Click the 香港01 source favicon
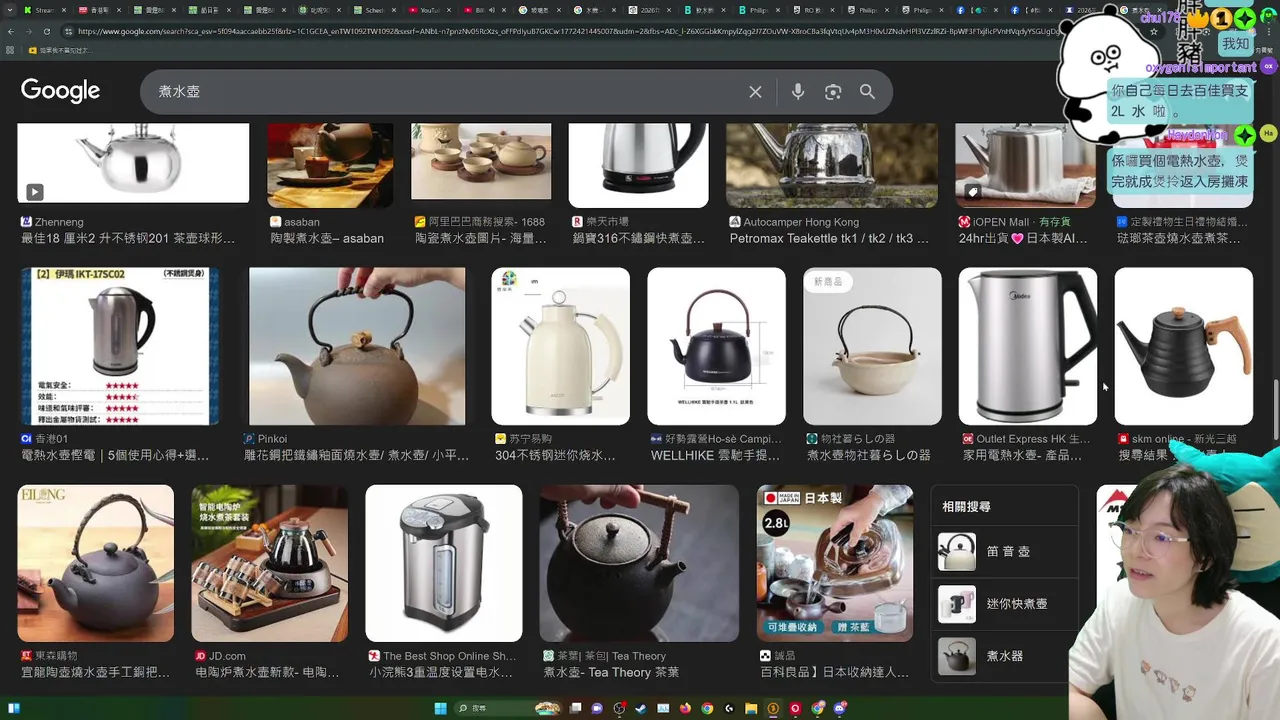Screen dimensions: 1280x720 (26, 439)
